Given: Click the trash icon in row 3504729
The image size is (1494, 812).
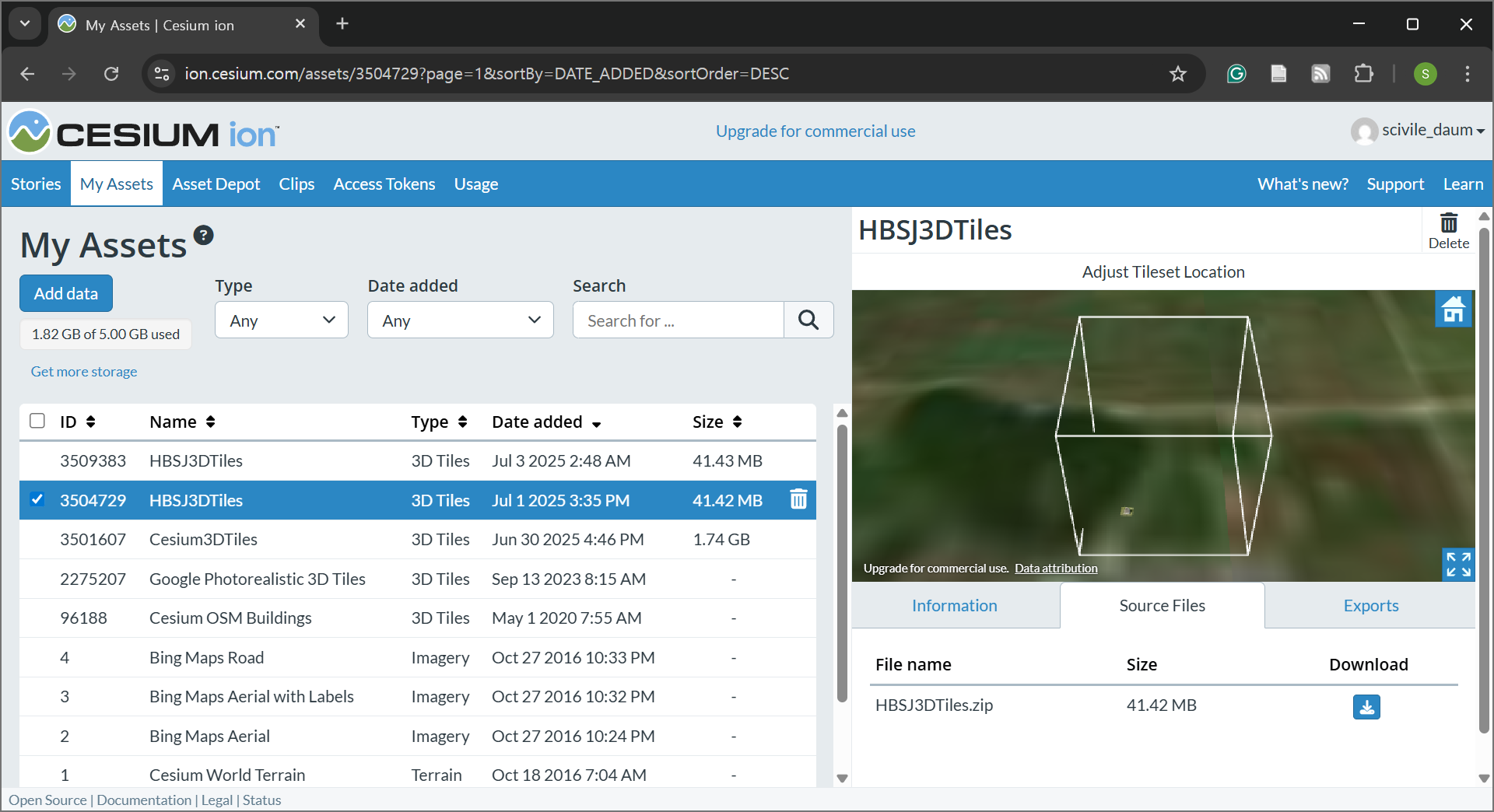Looking at the screenshot, I should pyautogui.click(x=798, y=499).
